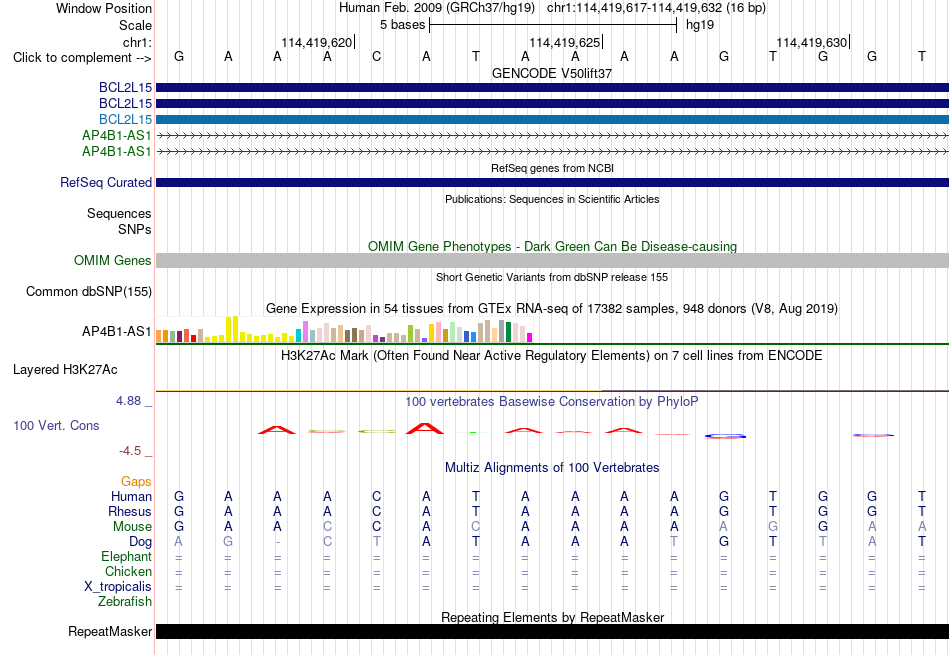Click the C base in the top sequence row

click(376, 57)
